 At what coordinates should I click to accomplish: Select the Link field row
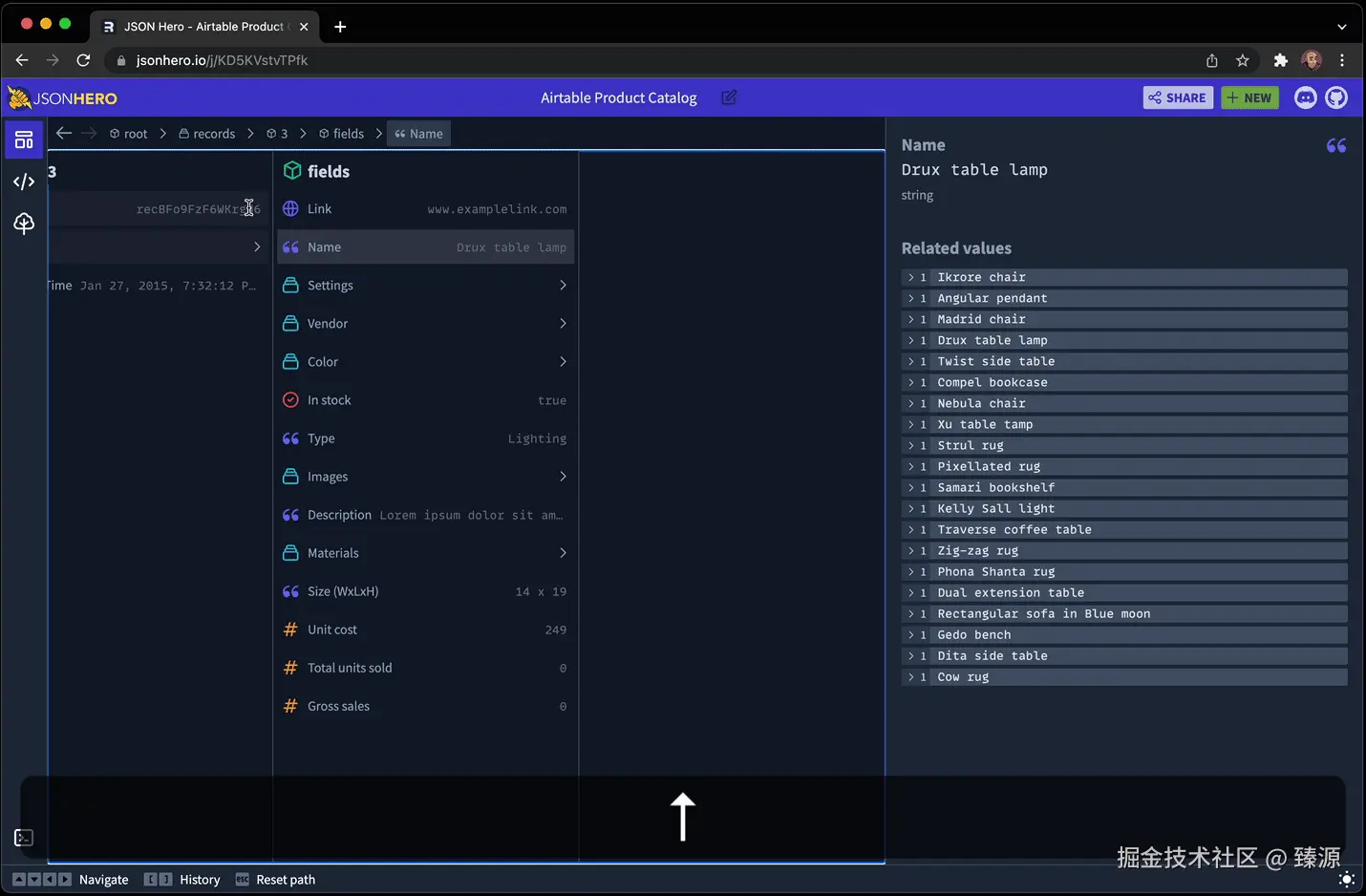pos(426,209)
